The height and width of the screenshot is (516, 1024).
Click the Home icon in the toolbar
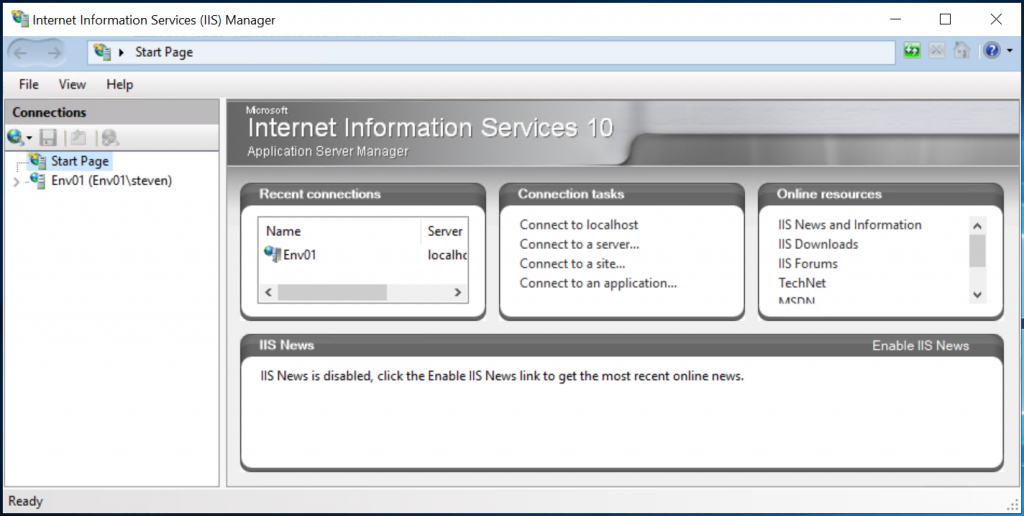pos(961,50)
